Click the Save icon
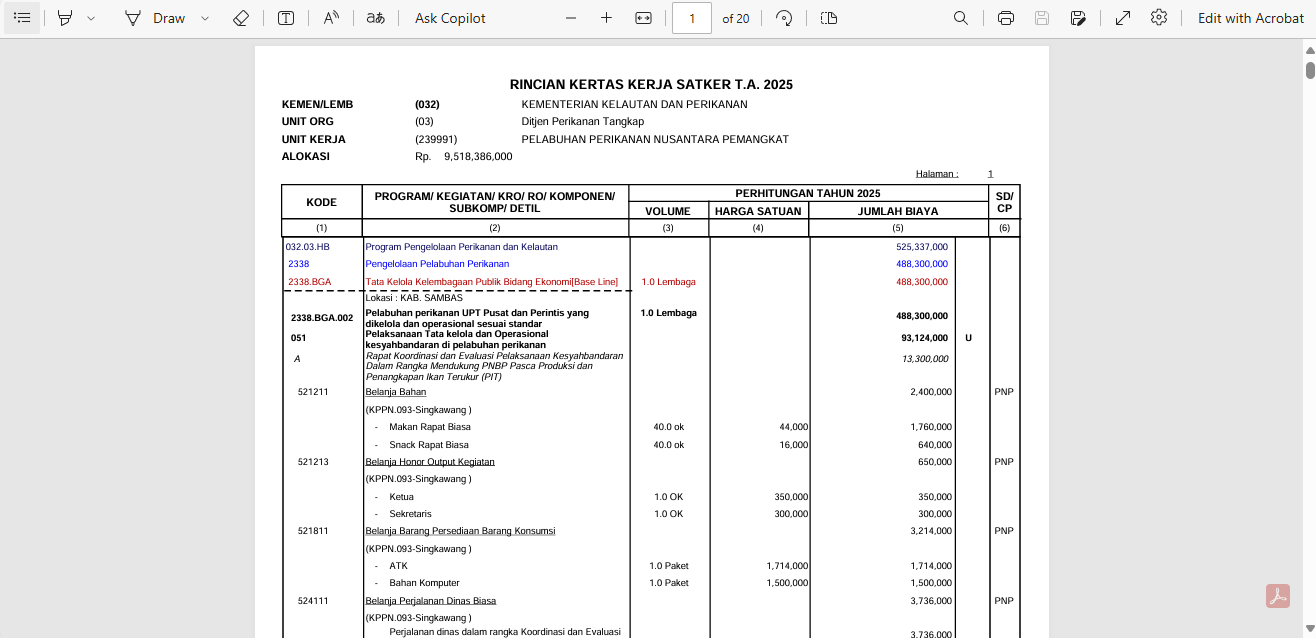The height and width of the screenshot is (638, 1316). (1042, 18)
